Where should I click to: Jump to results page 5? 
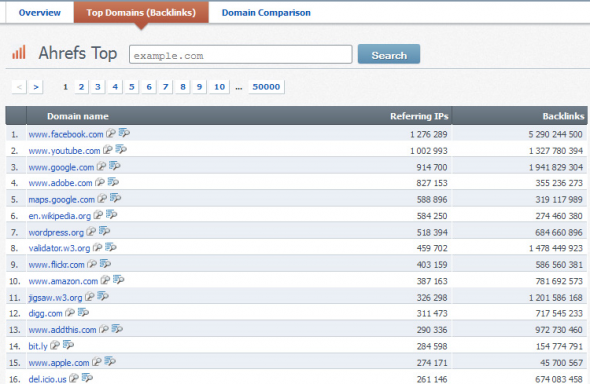click(132, 87)
